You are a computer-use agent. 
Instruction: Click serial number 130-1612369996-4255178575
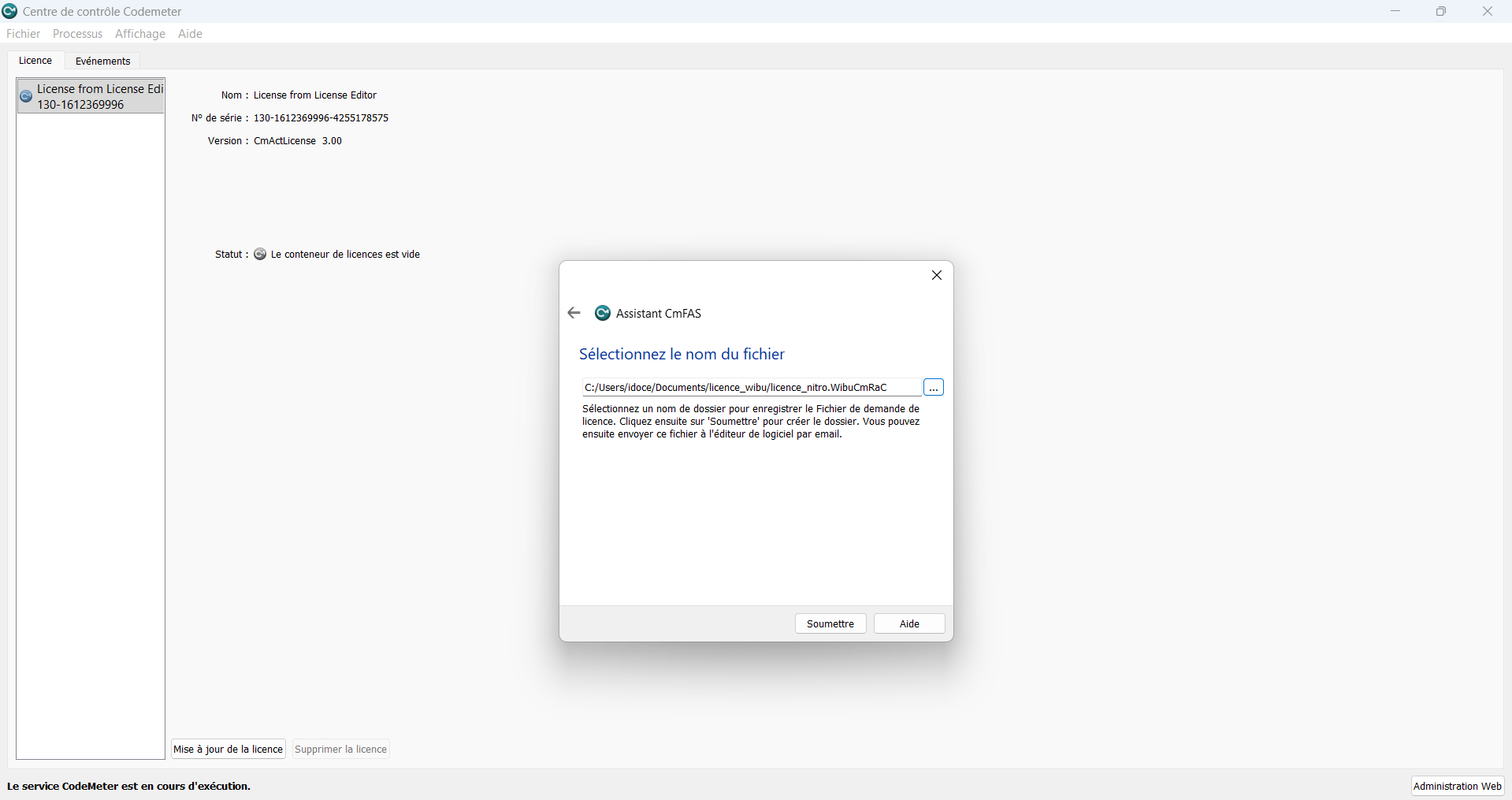tap(321, 117)
